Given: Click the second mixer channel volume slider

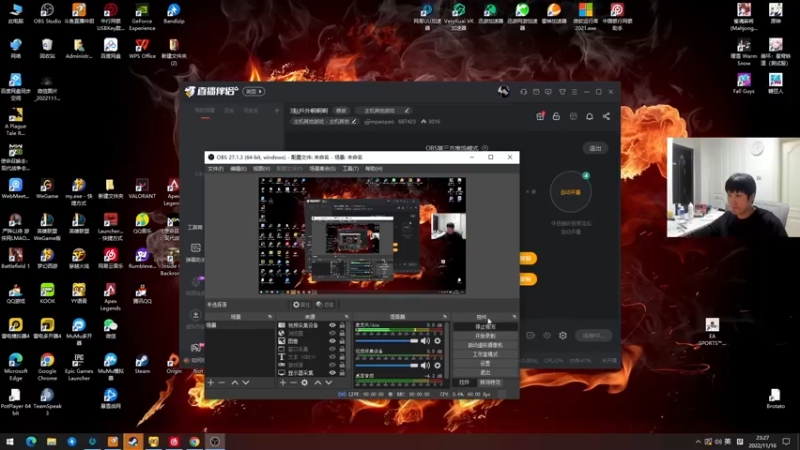Looking at the screenshot, I should tap(387, 365).
